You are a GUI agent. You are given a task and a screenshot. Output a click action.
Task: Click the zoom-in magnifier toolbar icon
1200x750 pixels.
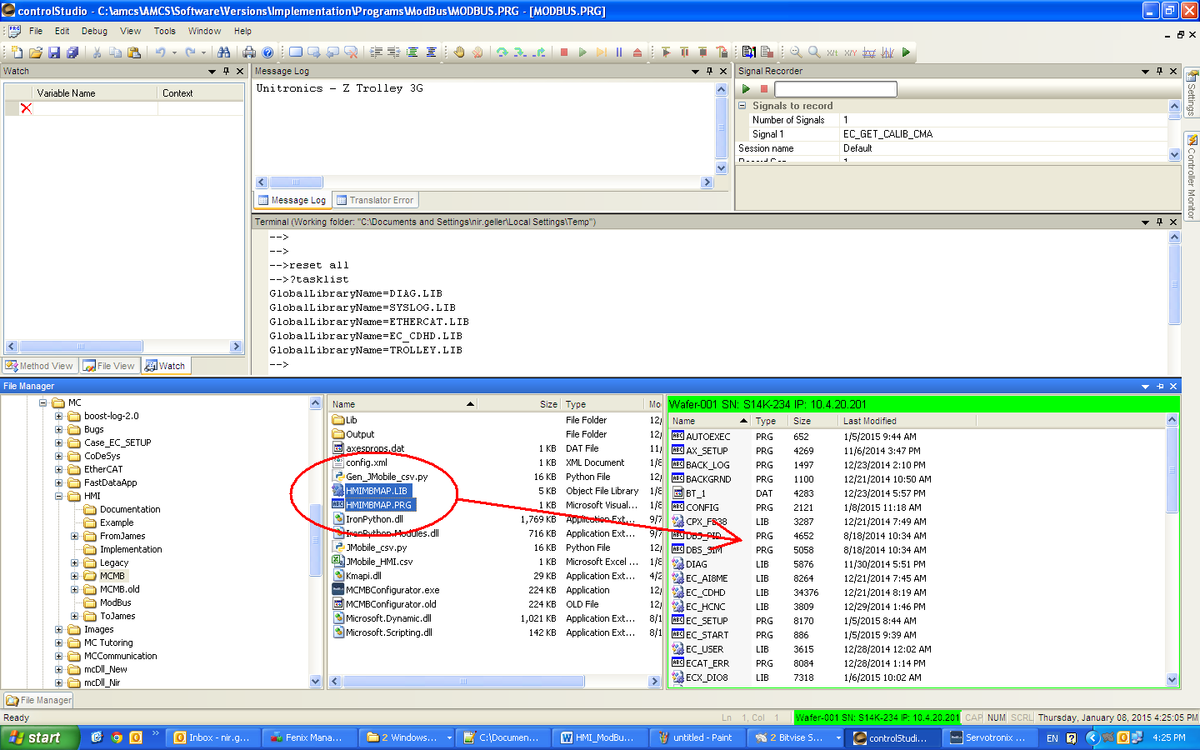[812, 51]
